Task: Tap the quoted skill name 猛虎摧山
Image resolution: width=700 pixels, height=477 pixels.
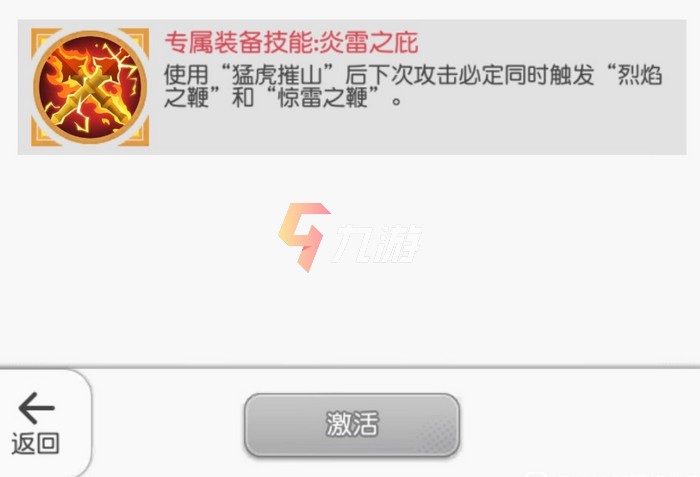Action: [x=278, y=75]
